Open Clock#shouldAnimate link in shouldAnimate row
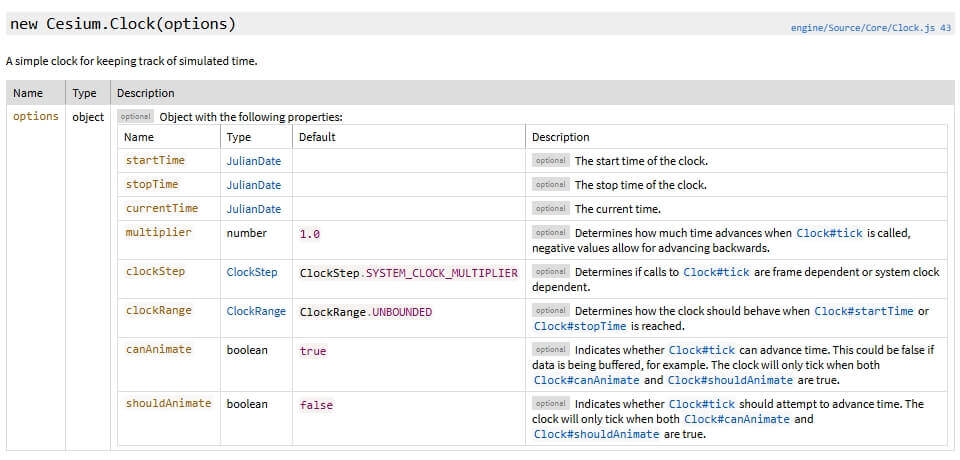The height and width of the screenshot is (460, 960). [596, 434]
